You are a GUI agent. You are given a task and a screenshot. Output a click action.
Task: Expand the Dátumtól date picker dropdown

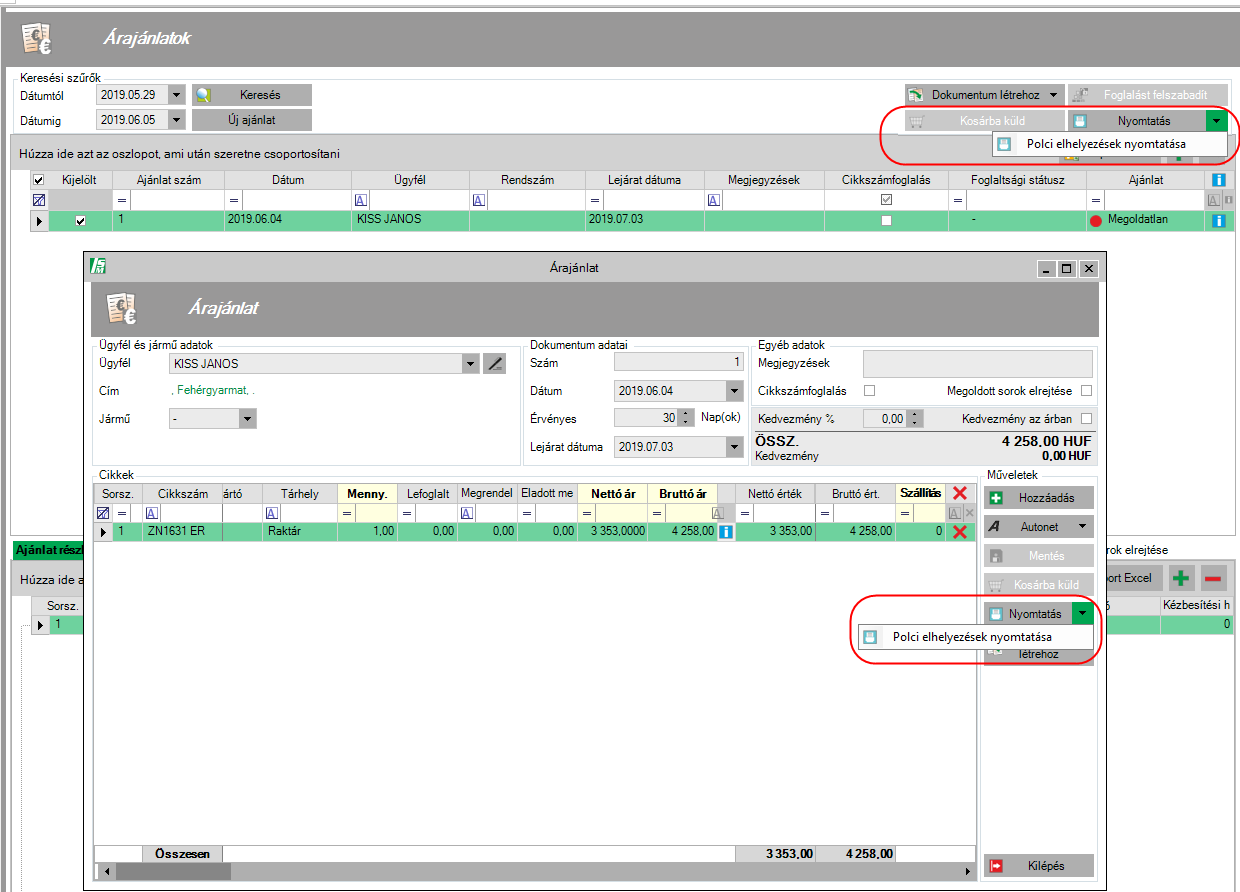pos(177,95)
